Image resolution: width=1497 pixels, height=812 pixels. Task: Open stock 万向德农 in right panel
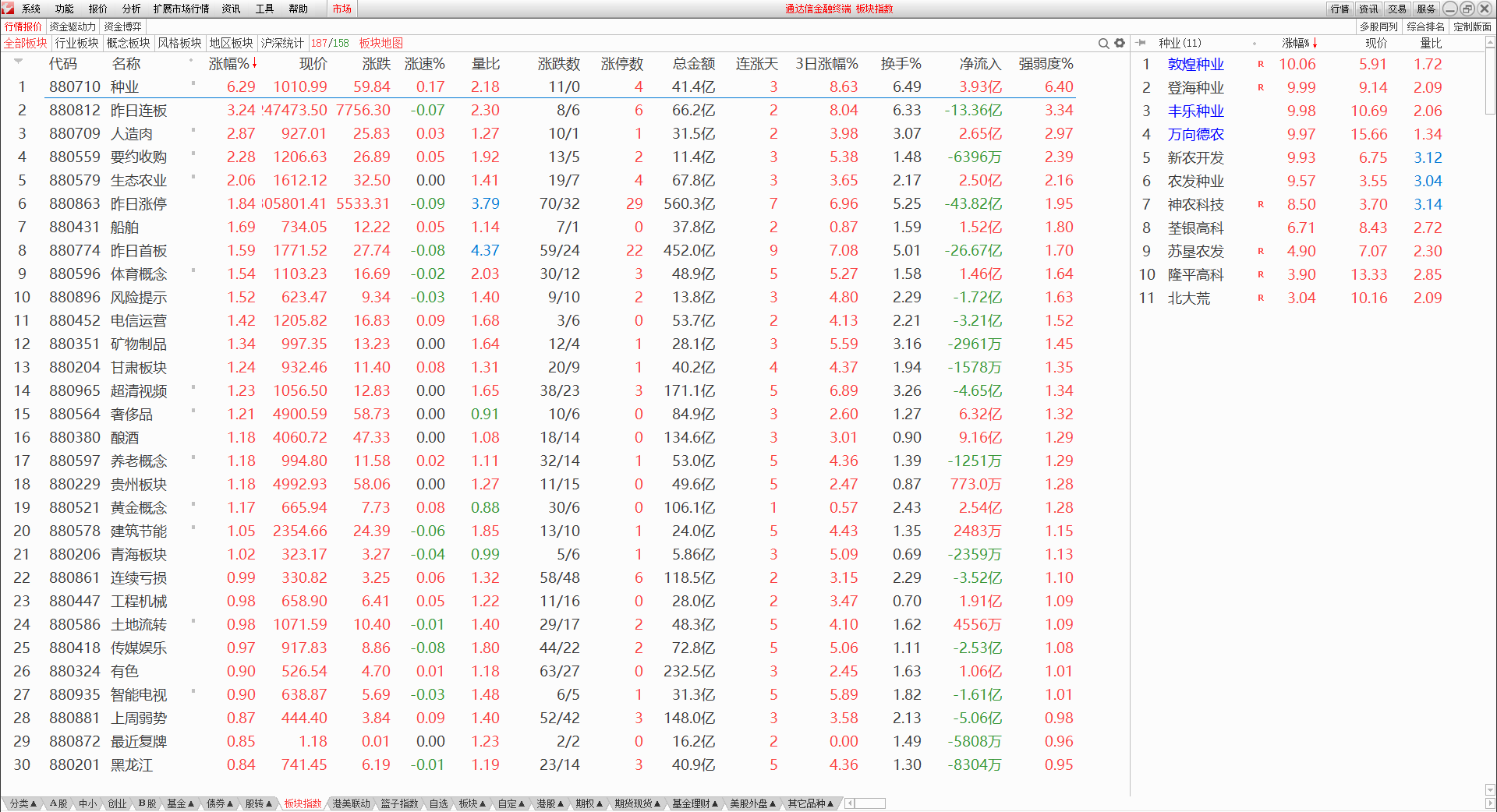point(1195,134)
